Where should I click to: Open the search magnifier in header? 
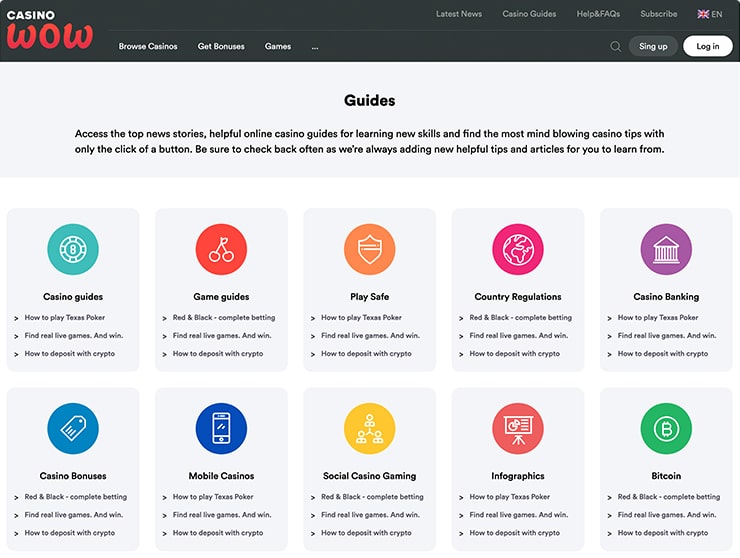coord(615,46)
